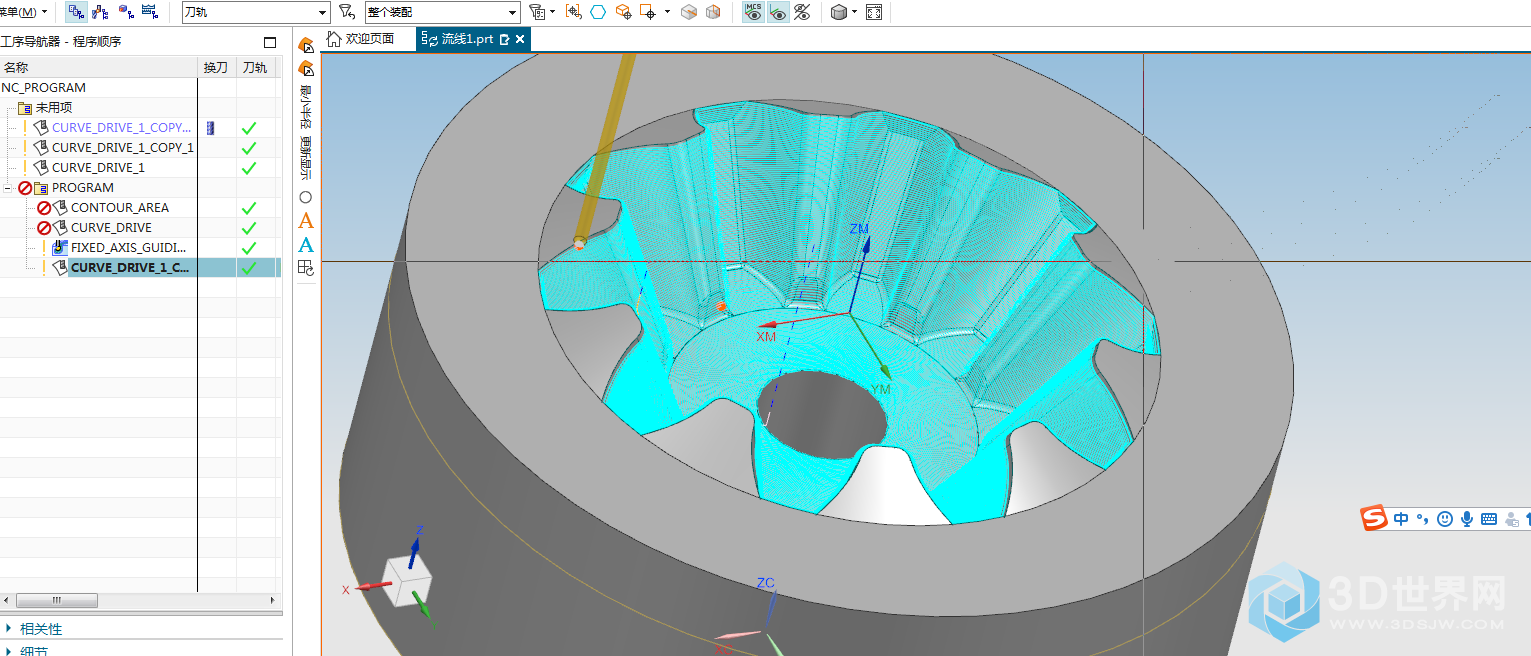
Task: Switch to Program Order view icon
Action: click(x=77, y=12)
